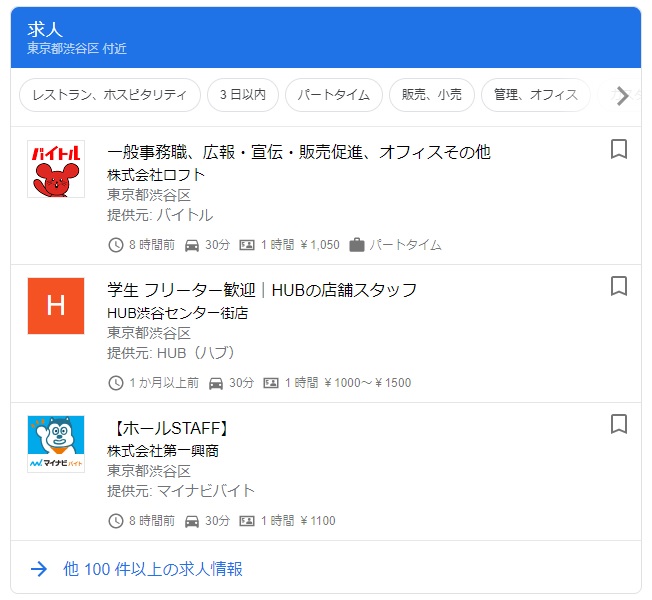Click clock icon in ロフト listing

(x=116, y=245)
